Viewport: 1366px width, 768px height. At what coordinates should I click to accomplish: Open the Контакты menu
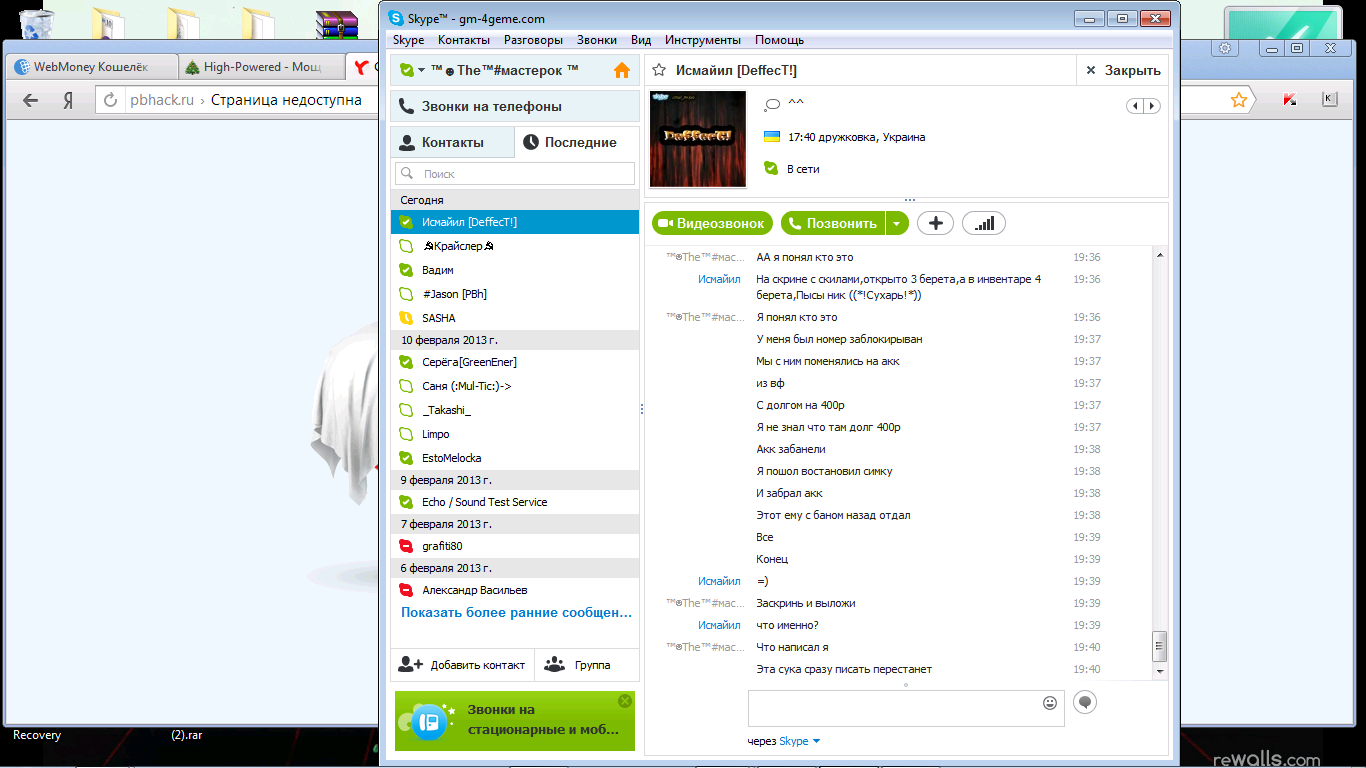(464, 40)
